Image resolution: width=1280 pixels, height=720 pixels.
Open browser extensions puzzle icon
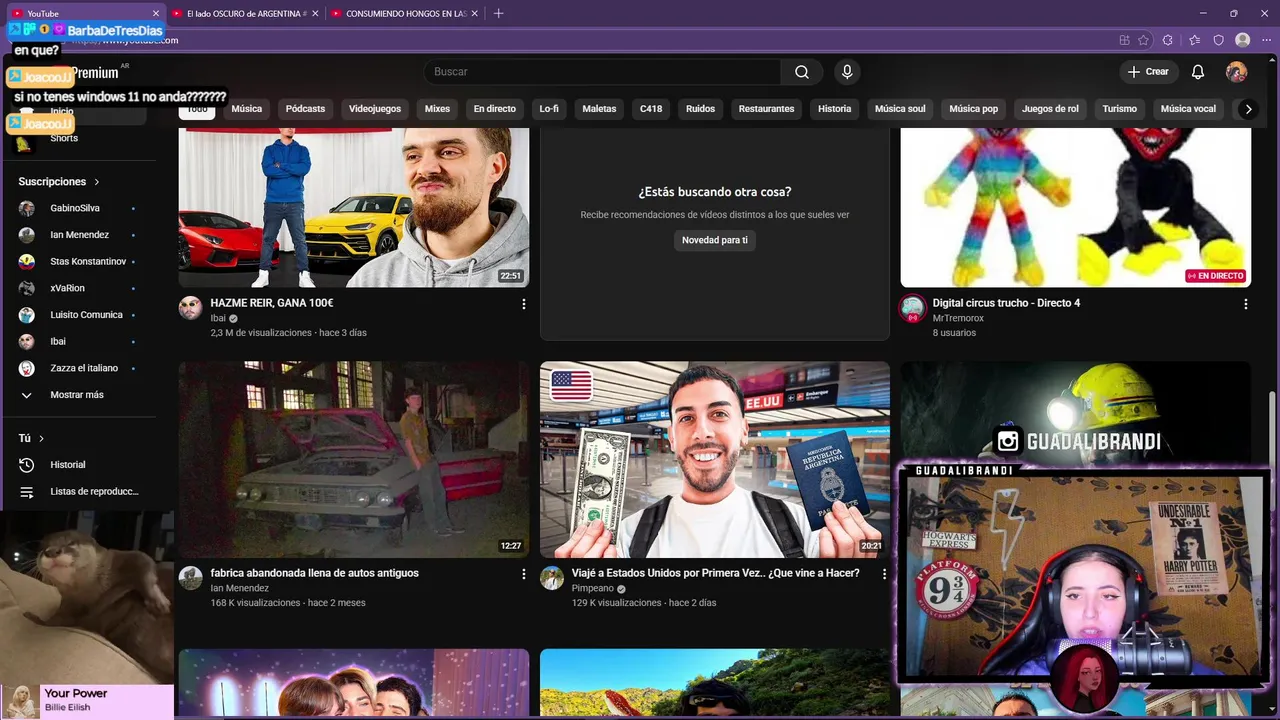coord(1168,40)
